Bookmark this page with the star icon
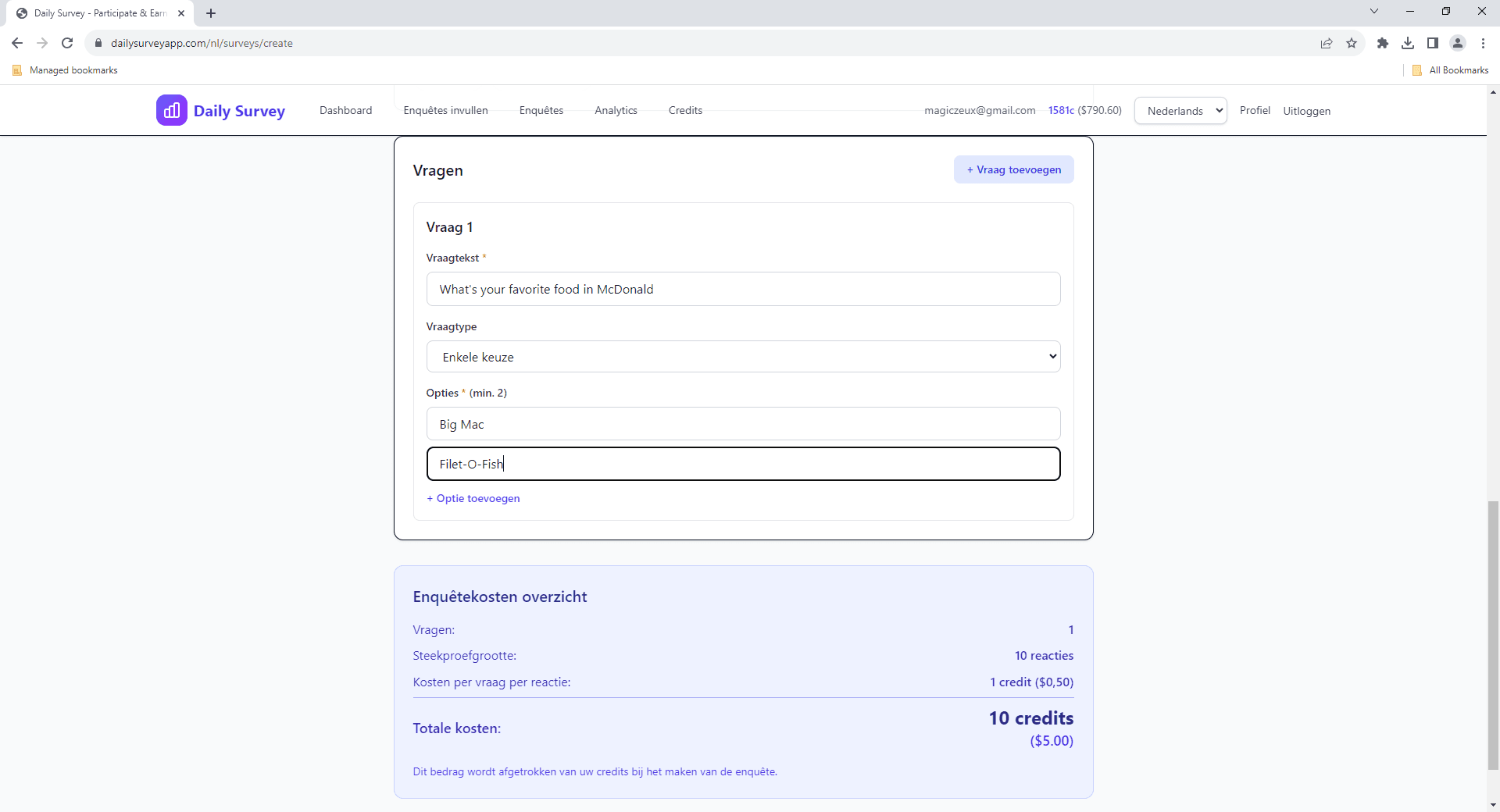Screen dimensions: 1500x812 click(1352, 43)
